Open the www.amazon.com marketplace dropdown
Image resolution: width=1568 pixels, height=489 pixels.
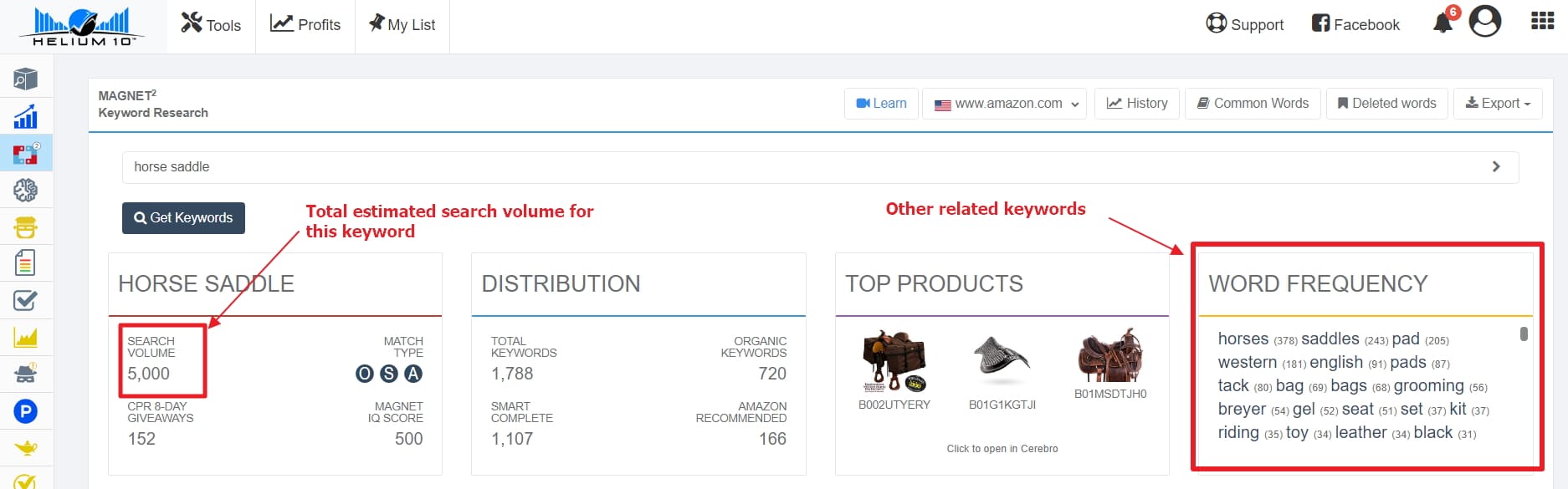[1004, 104]
